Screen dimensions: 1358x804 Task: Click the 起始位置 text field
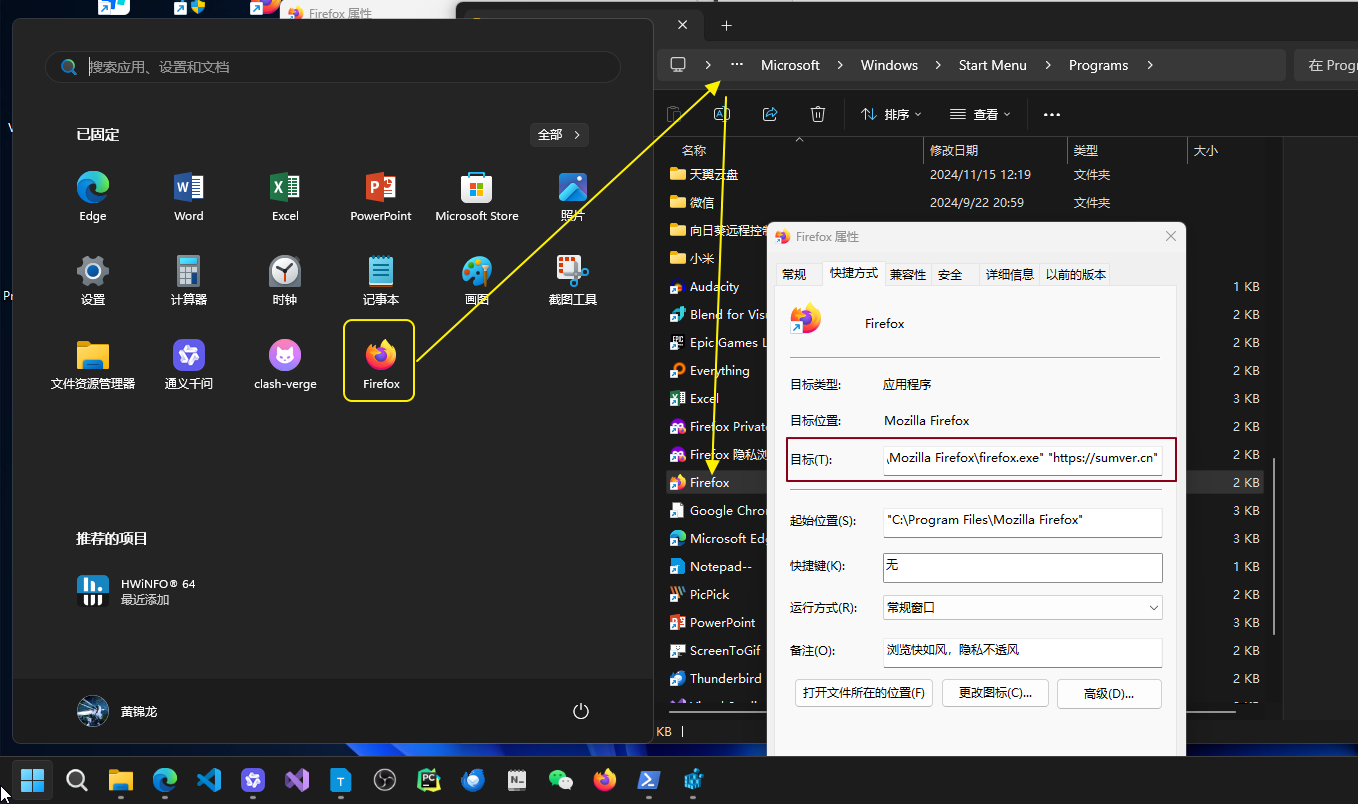pos(1023,522)
